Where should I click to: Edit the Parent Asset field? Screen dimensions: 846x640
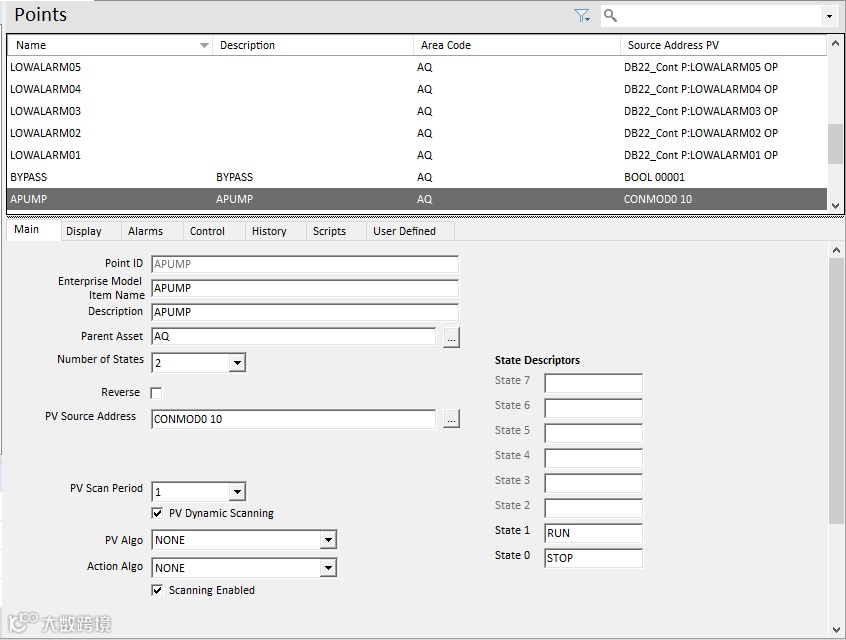point(293,336)
